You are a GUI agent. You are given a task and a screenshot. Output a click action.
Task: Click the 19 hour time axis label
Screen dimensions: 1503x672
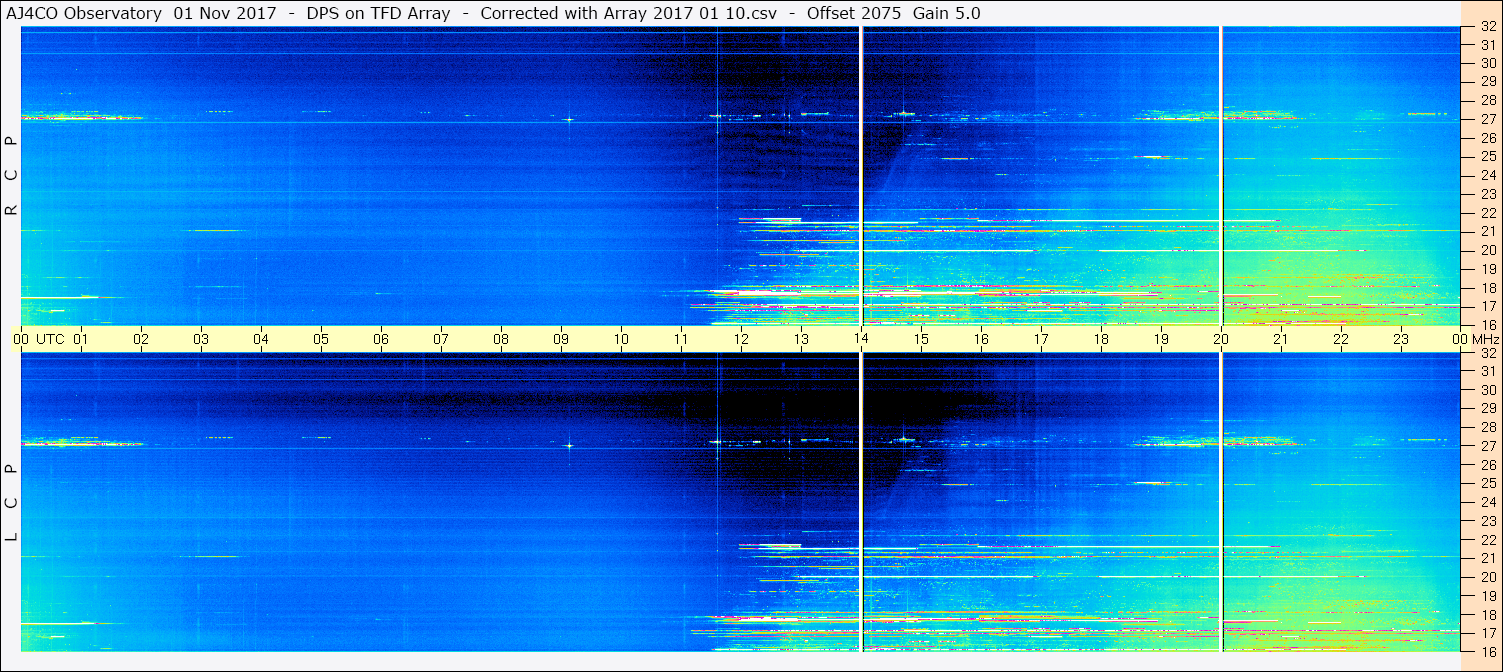1161,339
